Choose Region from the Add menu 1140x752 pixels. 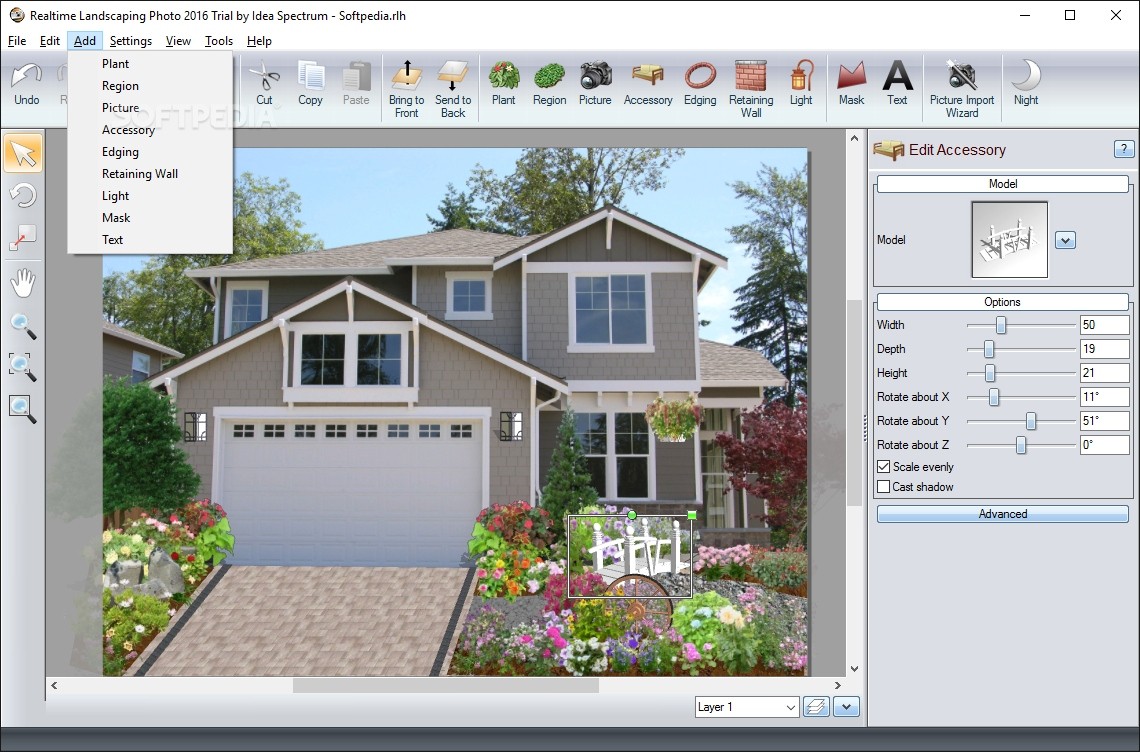pyautogui.click(x=150, y=86)
